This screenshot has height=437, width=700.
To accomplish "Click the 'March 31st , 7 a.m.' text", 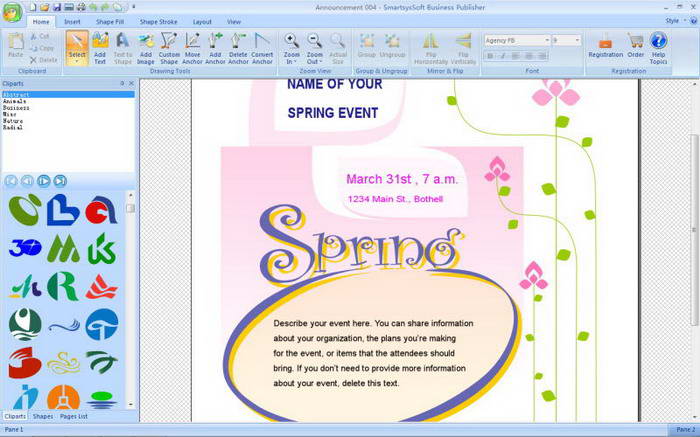I will pos(402,179).
